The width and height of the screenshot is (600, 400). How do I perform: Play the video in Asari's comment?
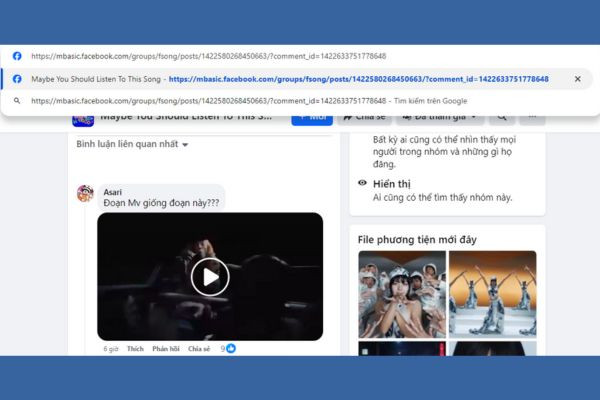pos(210,277)
